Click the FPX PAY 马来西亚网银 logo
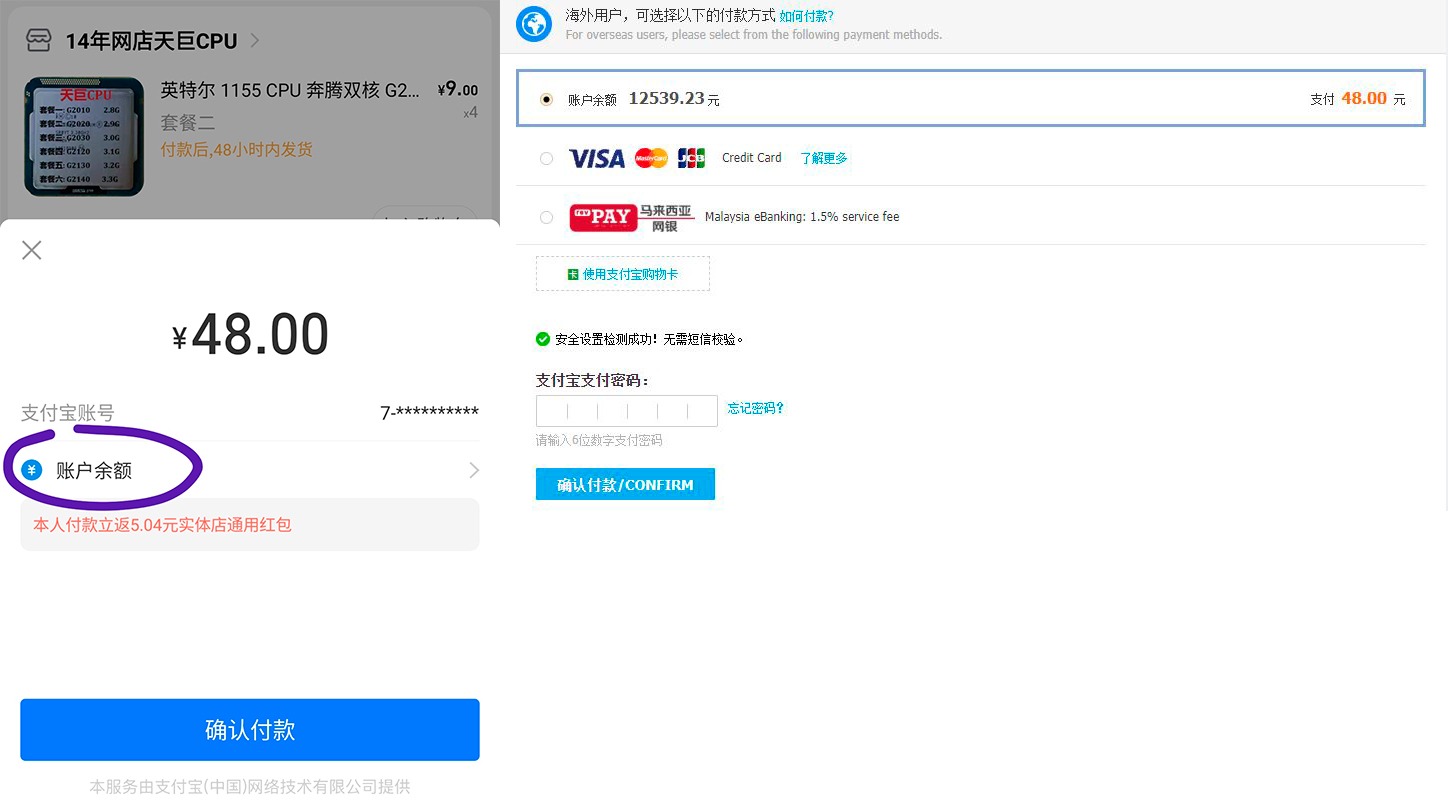 (x=632, y=218)
